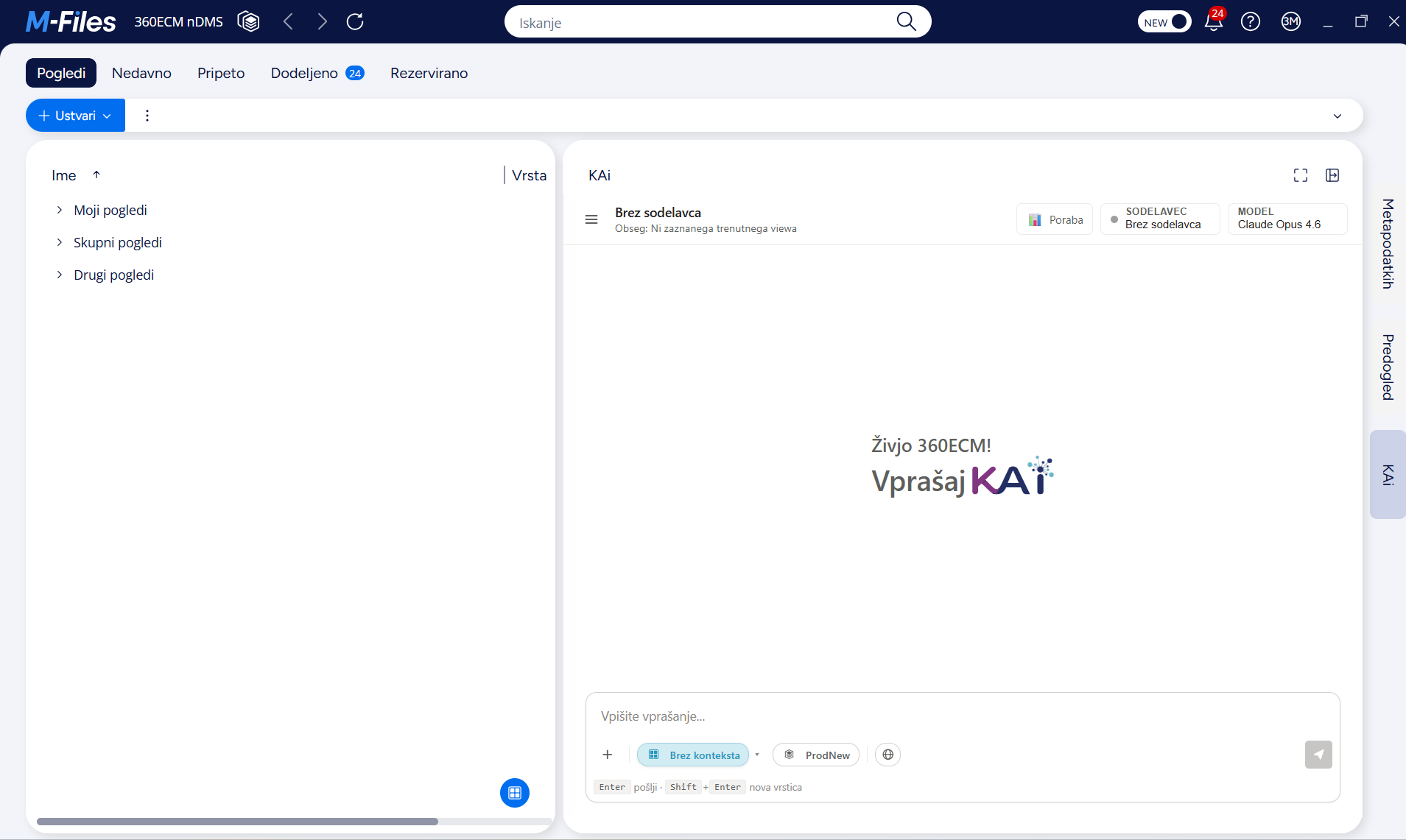Expand KAi panel to fullscreen

point(1301,175)
